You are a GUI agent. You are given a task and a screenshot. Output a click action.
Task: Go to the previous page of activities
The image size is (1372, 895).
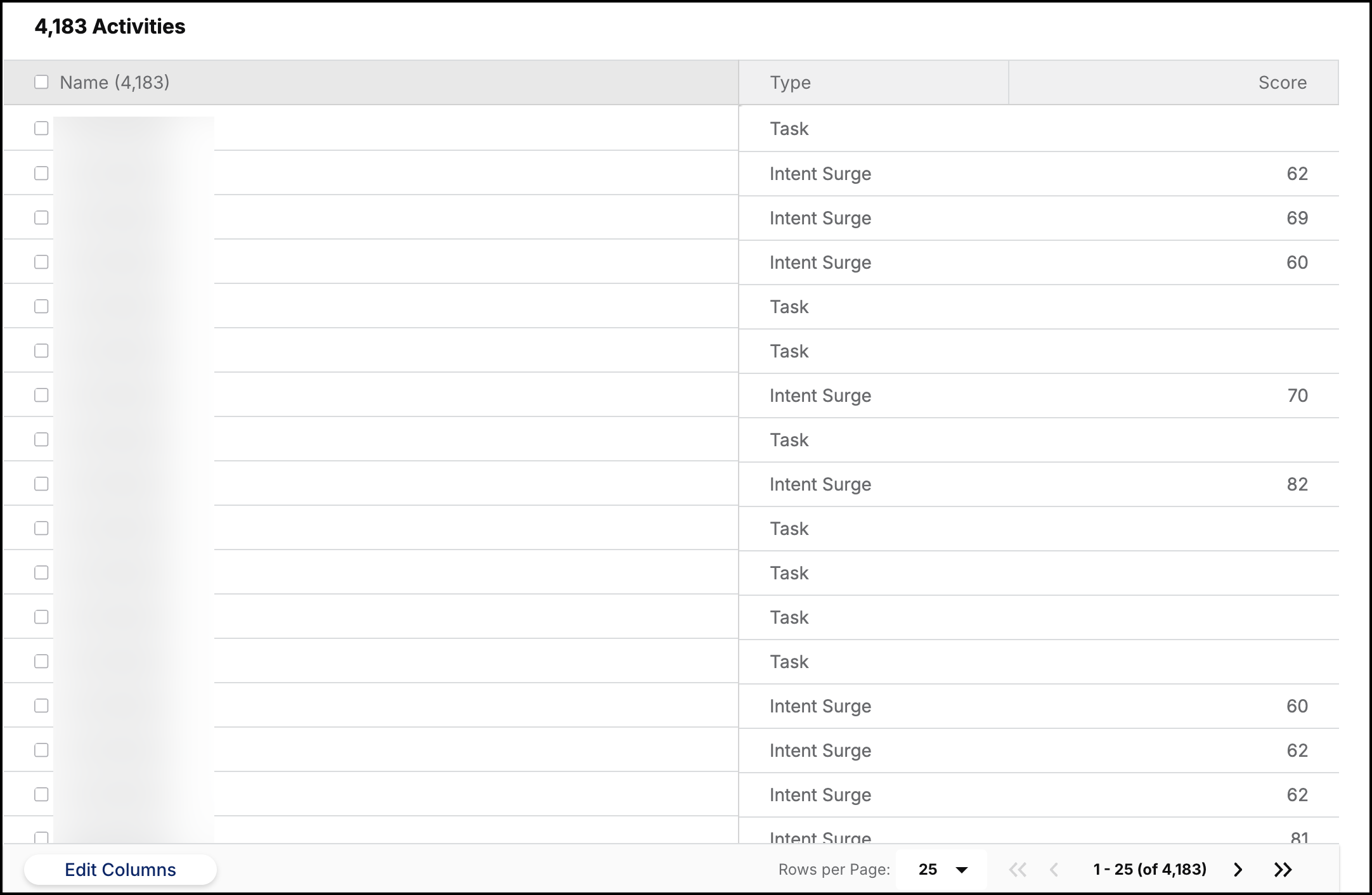[x=1054, y=870]
